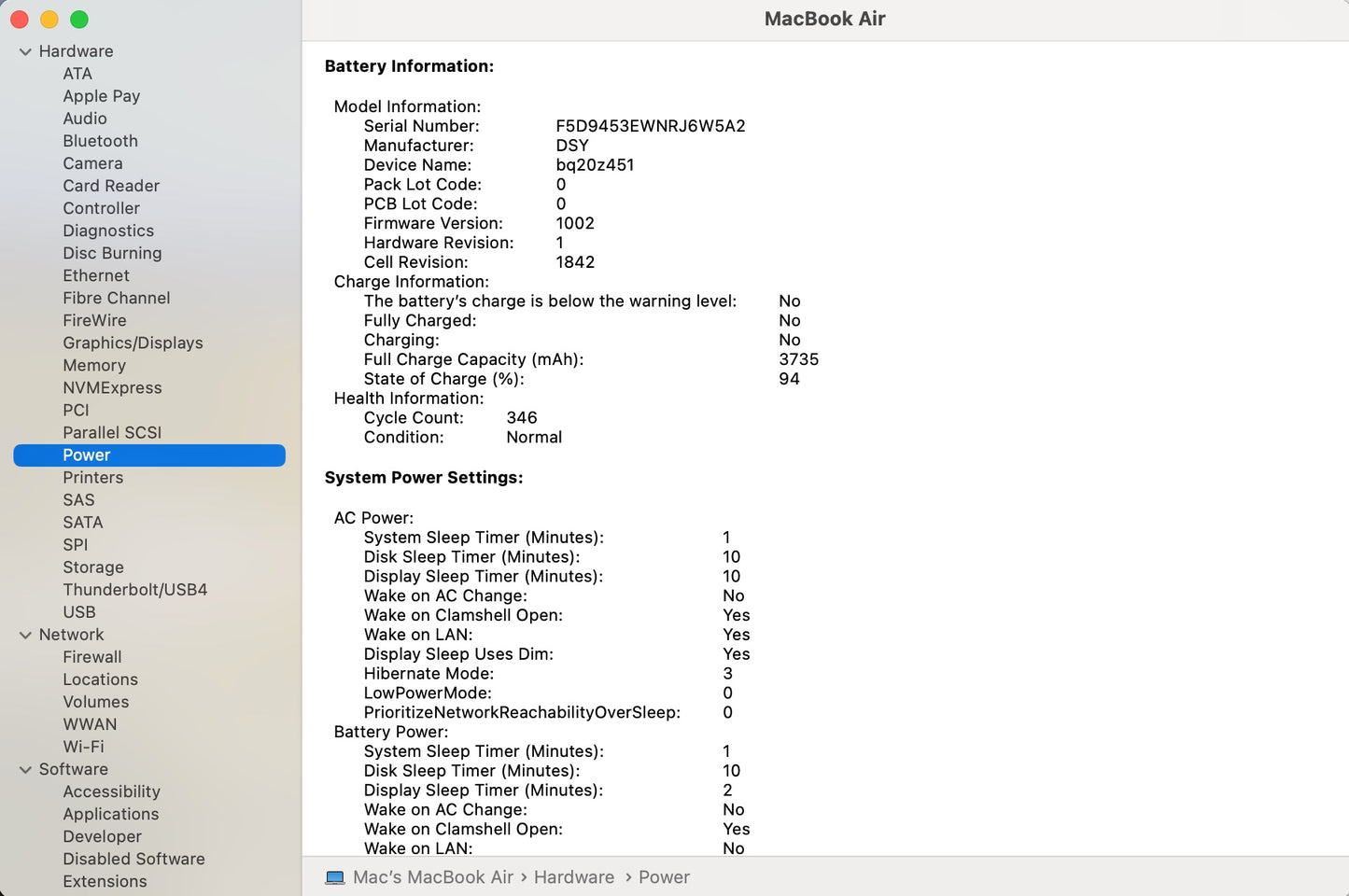The image size is (1349, 896).
Task: Click the yellow minimize window button
Action: 49,20
